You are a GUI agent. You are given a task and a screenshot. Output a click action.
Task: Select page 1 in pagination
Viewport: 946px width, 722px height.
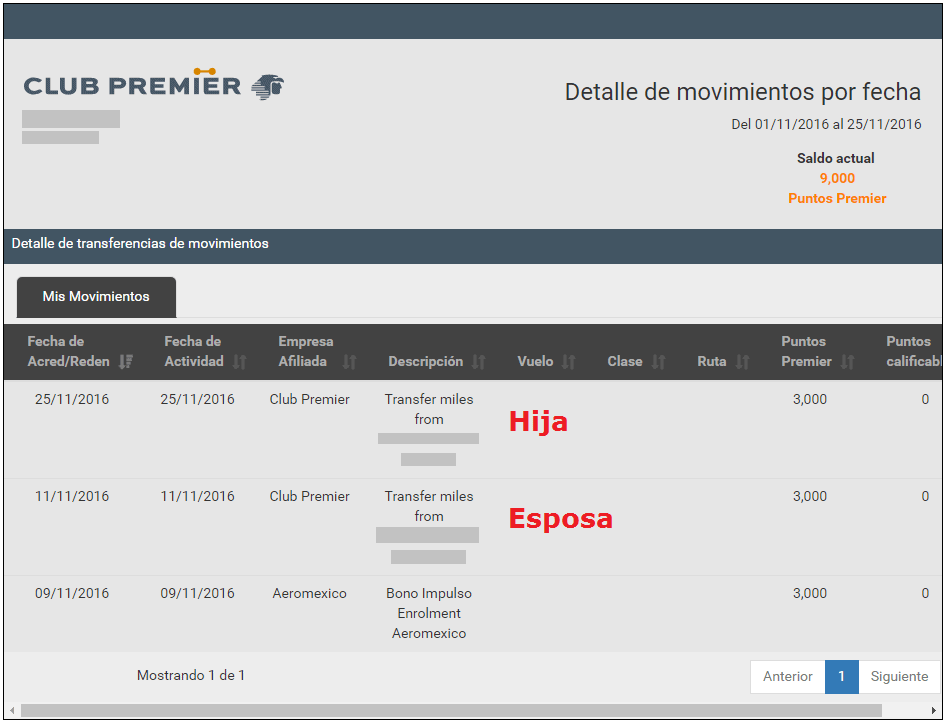pyautogui.click(x=842, y=676)
